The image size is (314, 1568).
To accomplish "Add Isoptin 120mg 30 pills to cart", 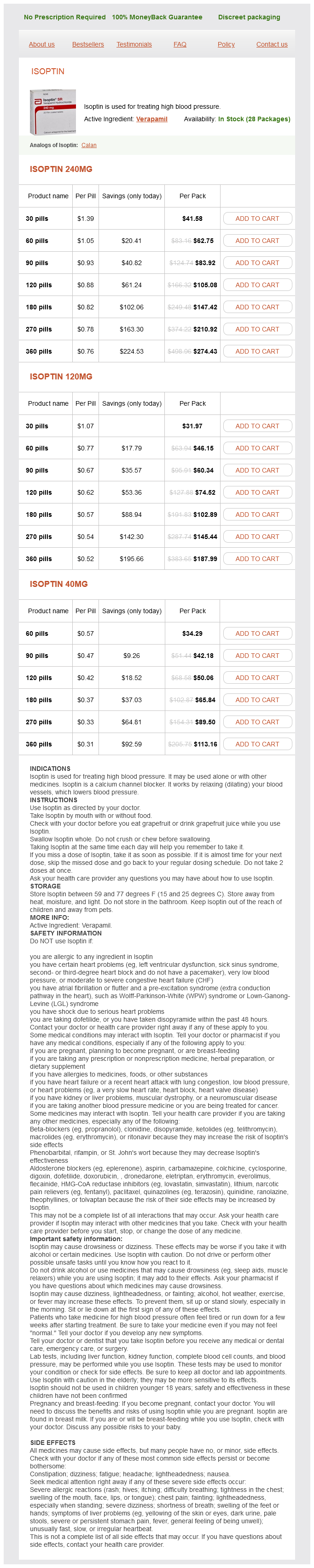I will [x=257, y=426].
